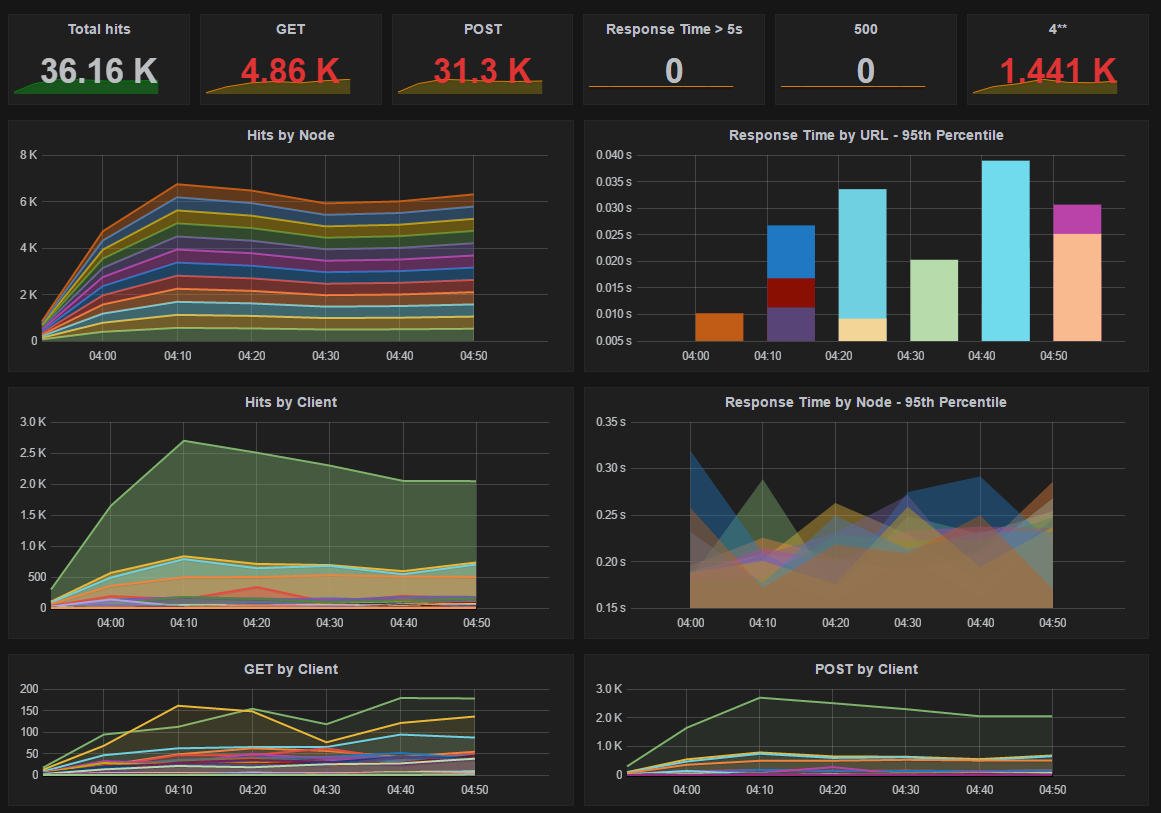Image resolution: width=1161 pixels, height=813 pixels.
Task: Select the light green bar at 04:30
Action: click(x=934, y=300)
